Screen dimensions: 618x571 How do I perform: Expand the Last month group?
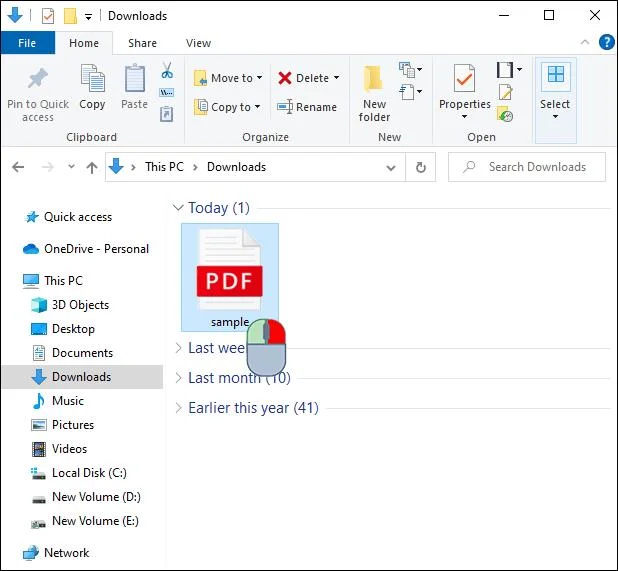pyautogui.click(x=178, y=378)
